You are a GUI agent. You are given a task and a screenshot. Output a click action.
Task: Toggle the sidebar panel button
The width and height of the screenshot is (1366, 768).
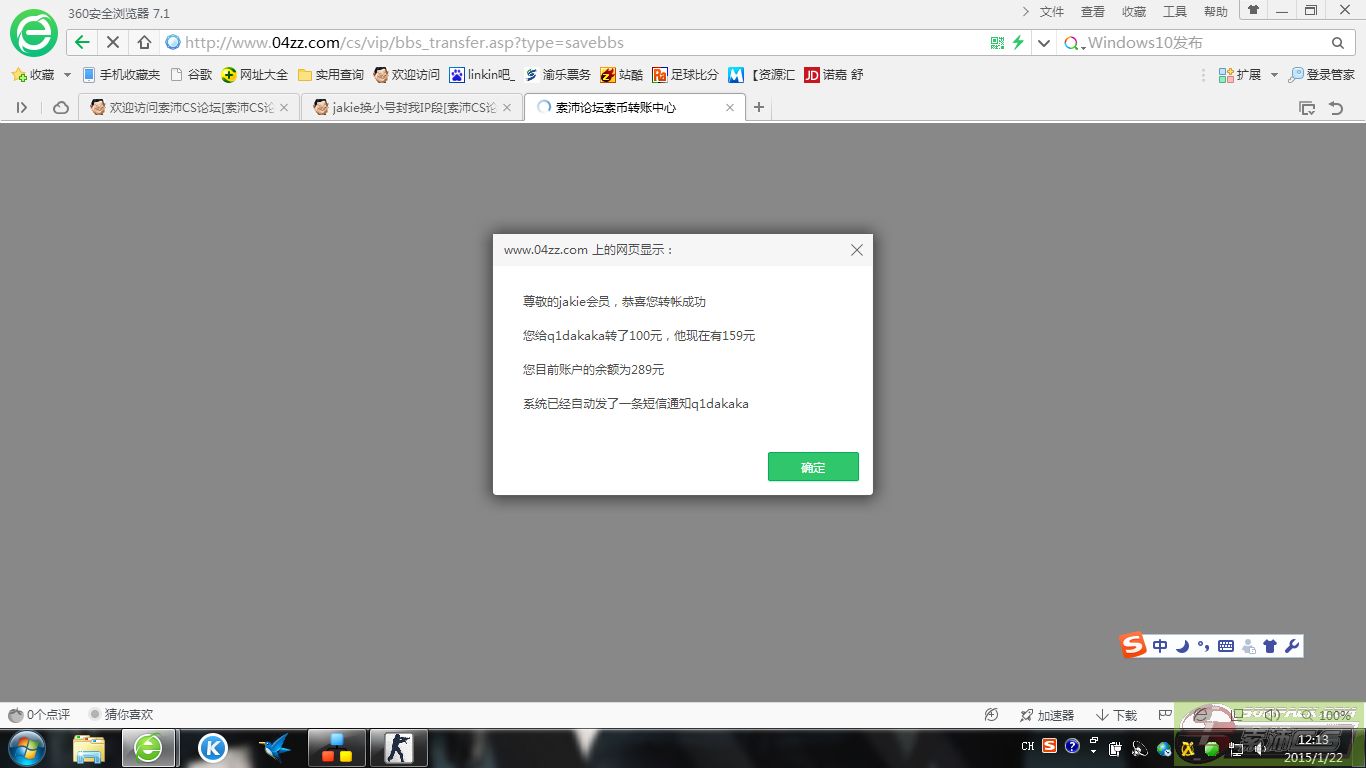(21, 108)
